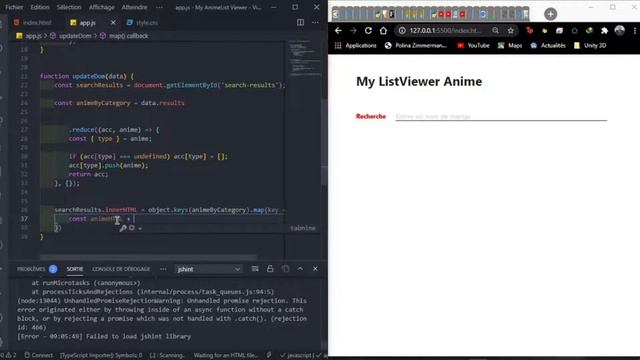This screenshot has height=360, width=640.
Task: Click the site info icon in address bar
Action: 402,31
